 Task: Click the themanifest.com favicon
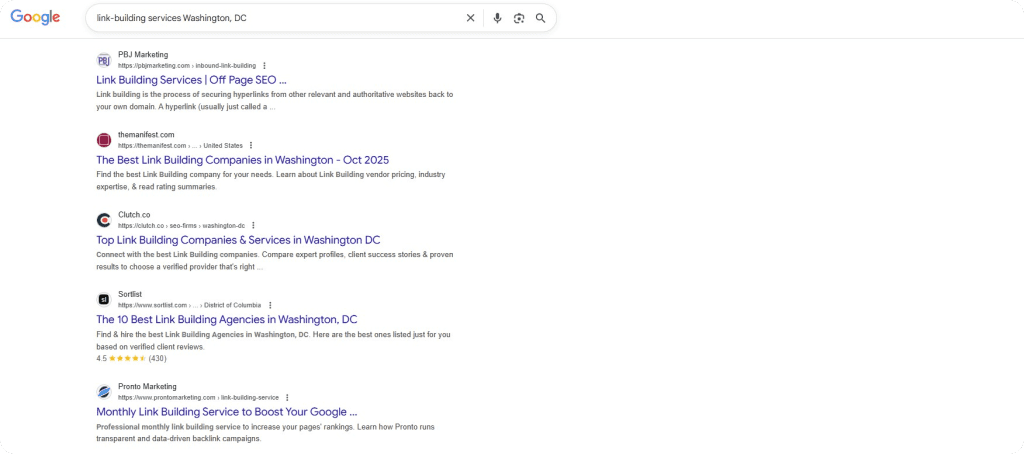(104, 140)
